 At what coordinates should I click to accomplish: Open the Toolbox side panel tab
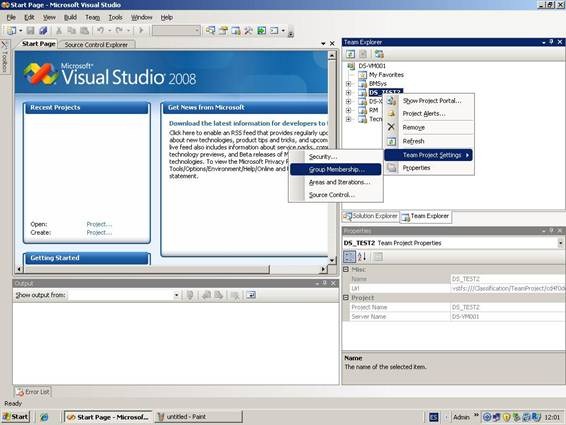(4, 56)
